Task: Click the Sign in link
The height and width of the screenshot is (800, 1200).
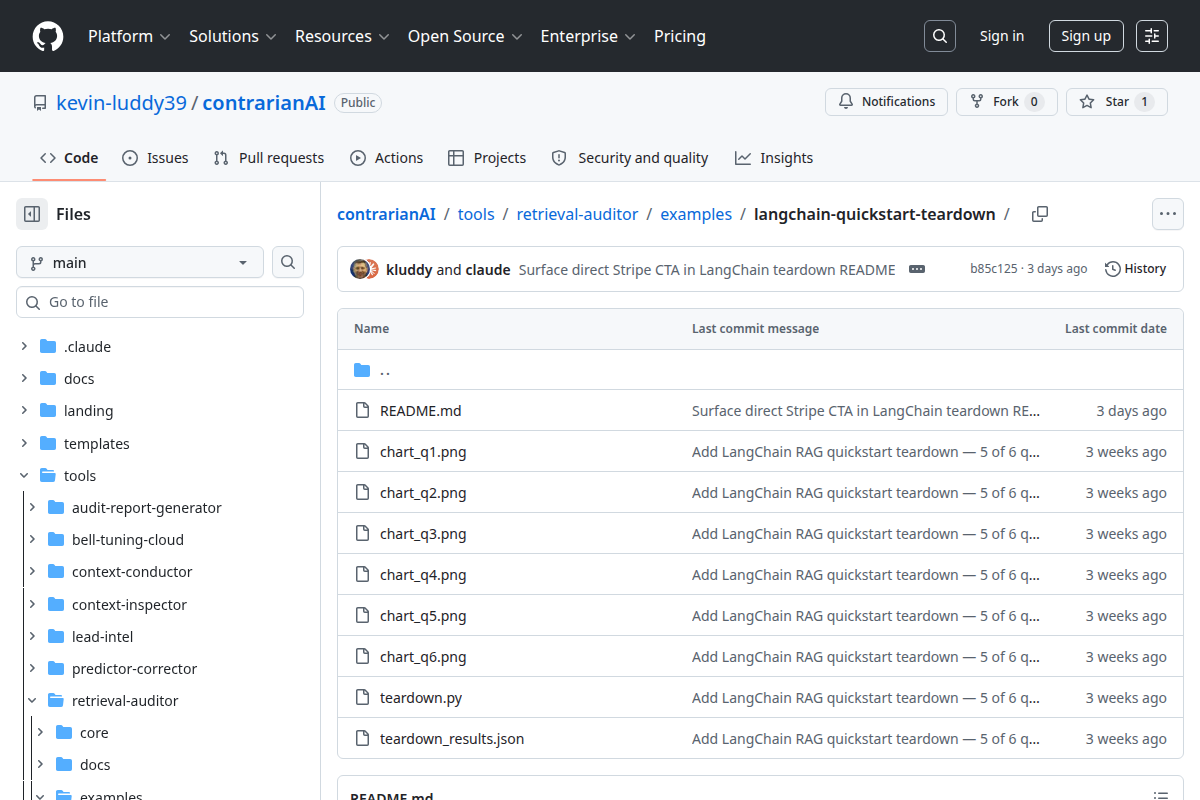Action: pos(1002,36)
